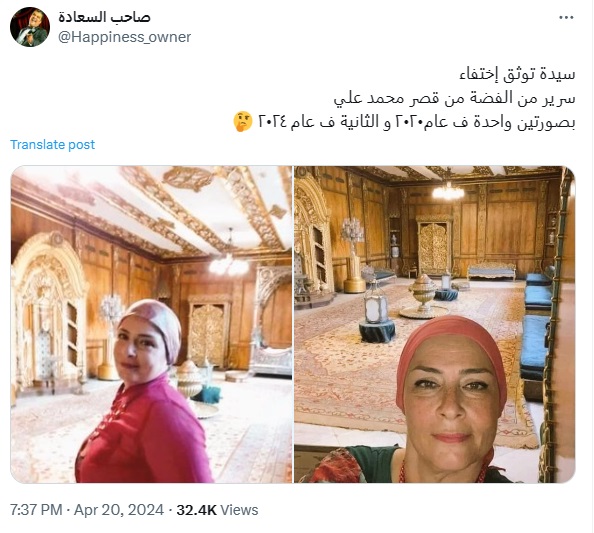Click the first line of post text سيدة توثق إختفاء
The height and width of the screenshot is (533, 594).
[517, 73]
